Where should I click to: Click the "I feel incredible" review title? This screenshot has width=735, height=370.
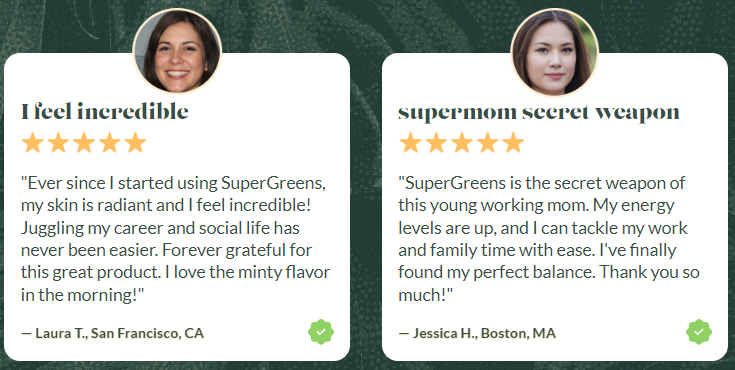click(105, 112)
